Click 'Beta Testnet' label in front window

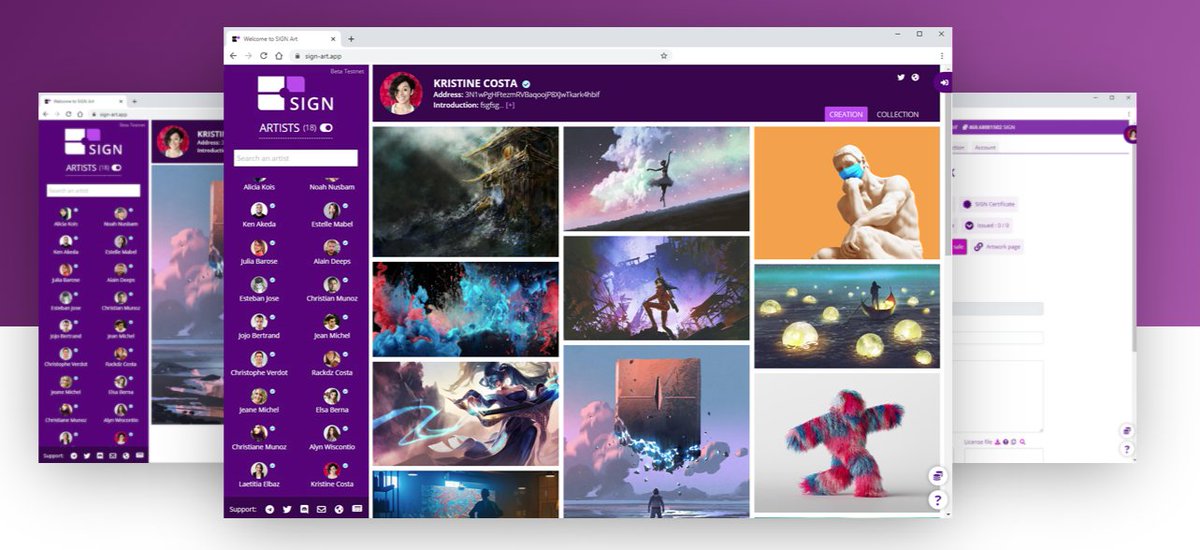tap(347, 71)
